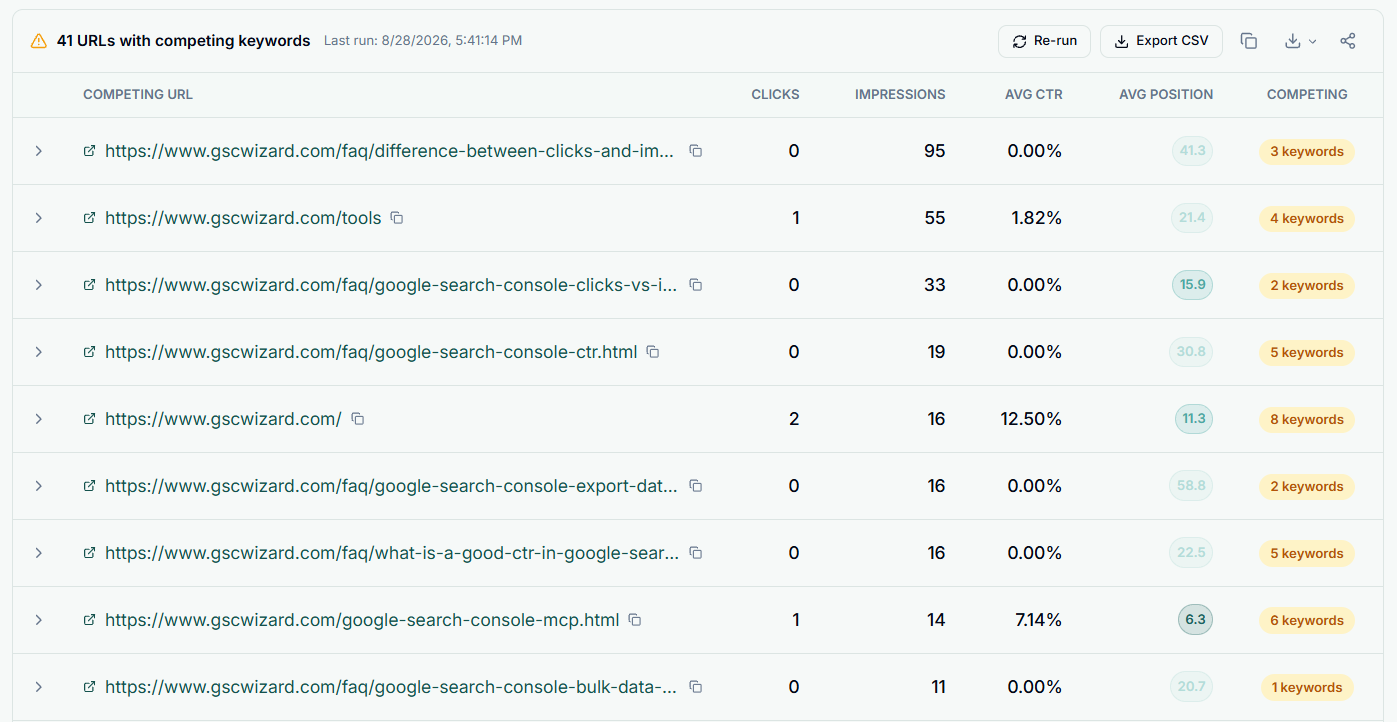Click the 12.50% CTR value
1397x722 pixels.
[1031, 419]
